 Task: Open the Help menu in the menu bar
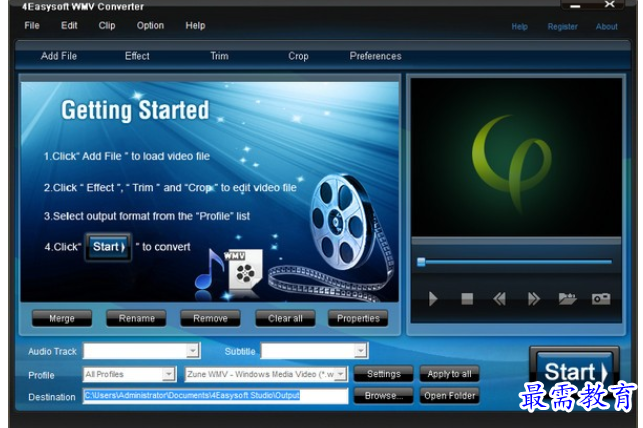[x=195, y=25]
